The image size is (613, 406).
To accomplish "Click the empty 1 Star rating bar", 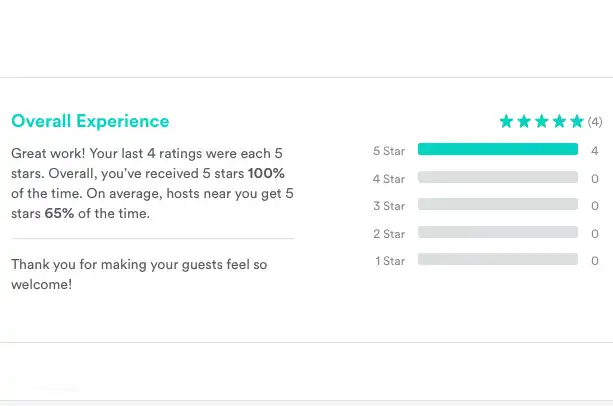I will (497, 260).
